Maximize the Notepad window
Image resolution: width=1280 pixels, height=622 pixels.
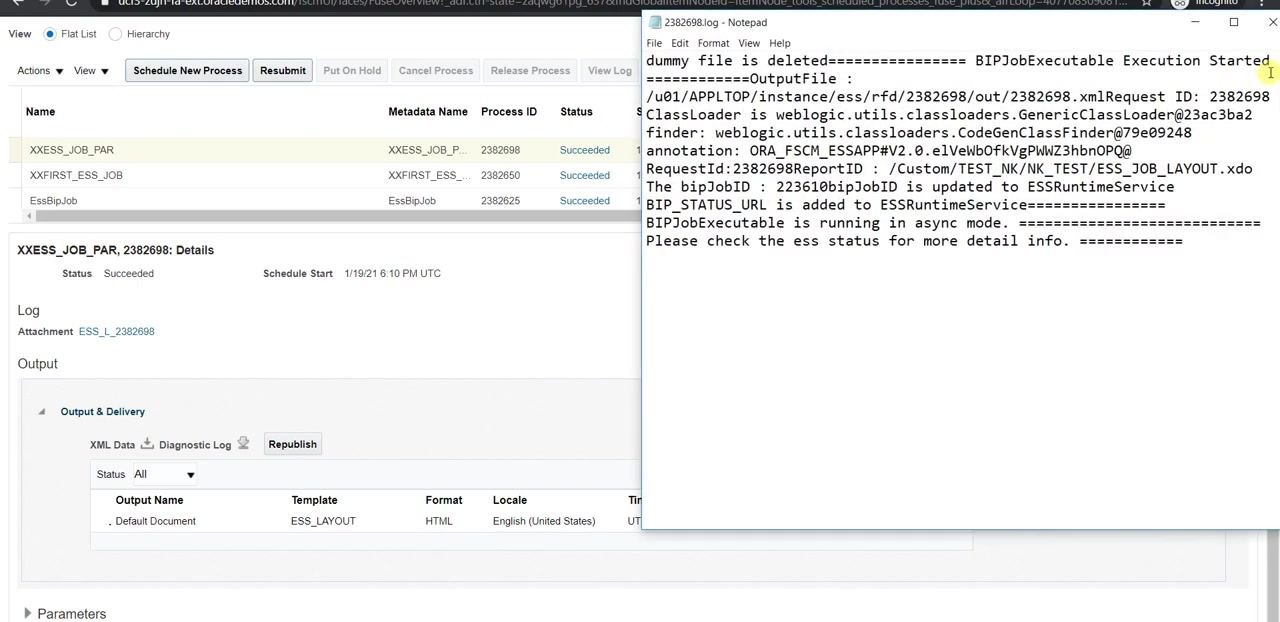[x=1234, y=22]
